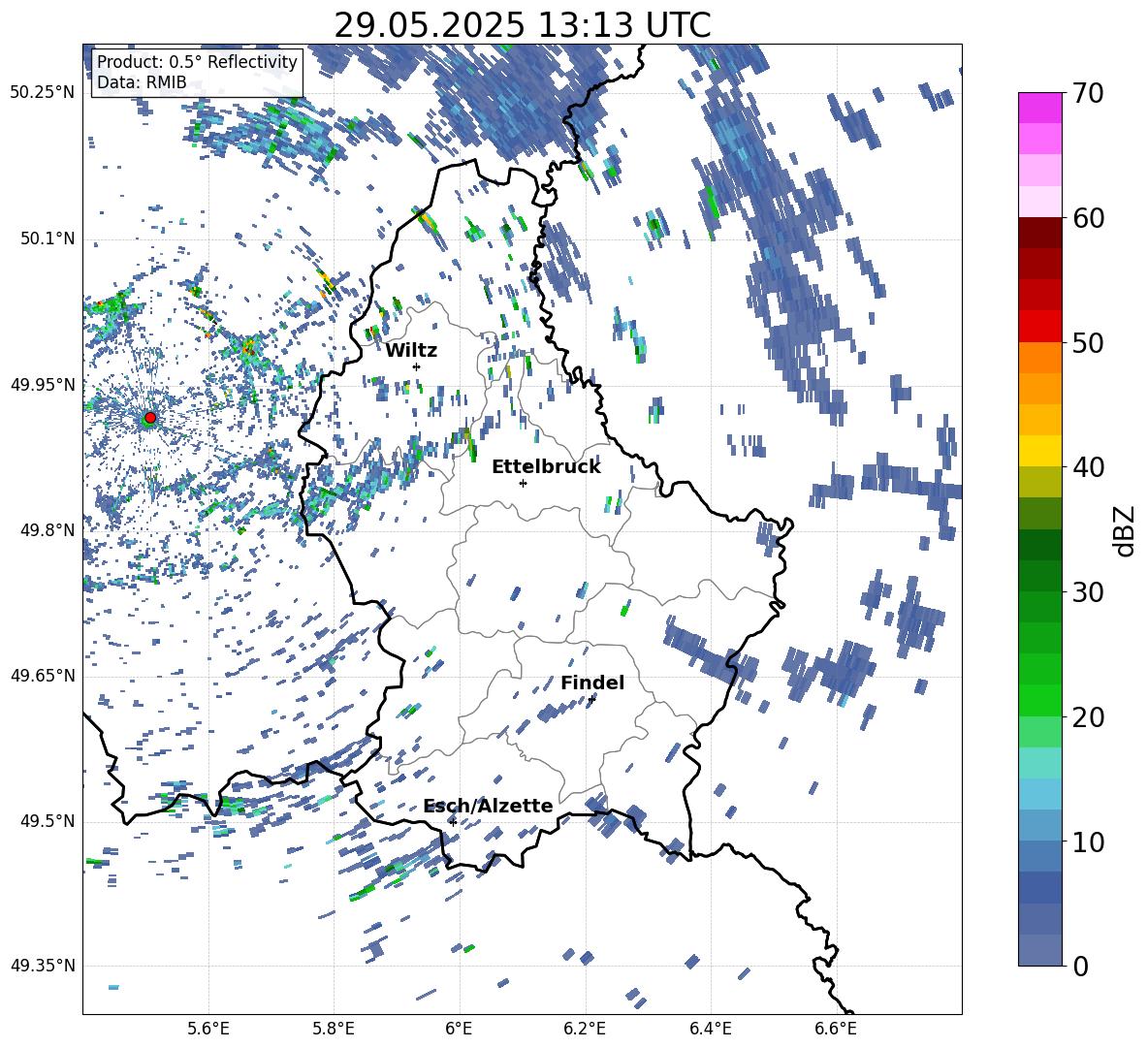Pick the magenta swatch at colorbar top
The image size is (1148, 1048).
coord(1039,109)
